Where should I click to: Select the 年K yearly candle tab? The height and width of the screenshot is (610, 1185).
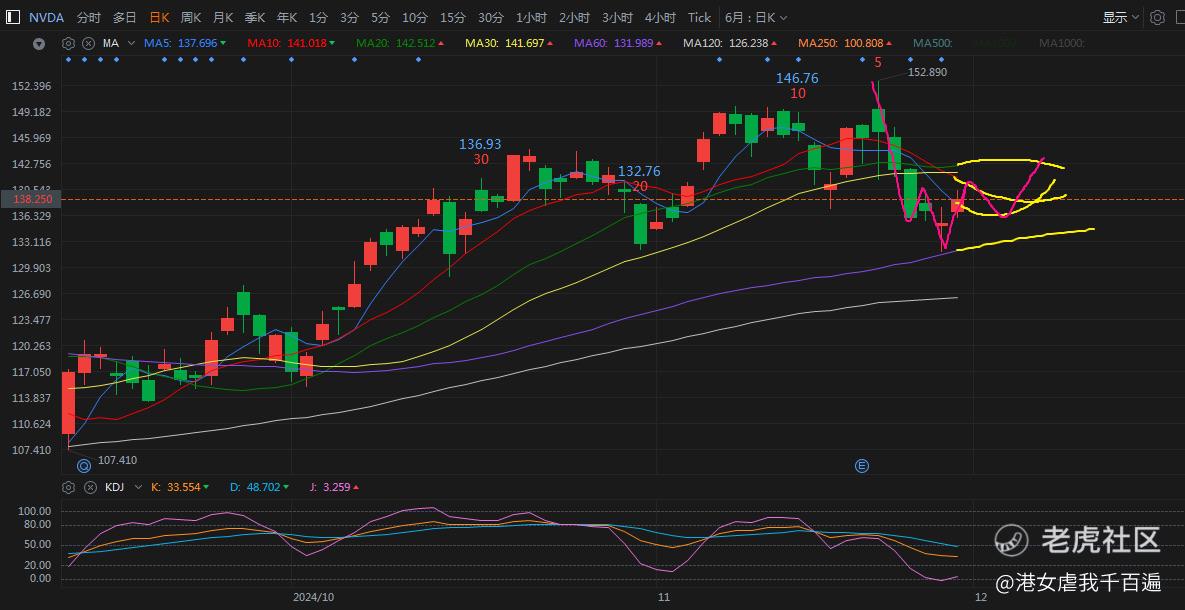pyautogui.click(x=287, y=17)
